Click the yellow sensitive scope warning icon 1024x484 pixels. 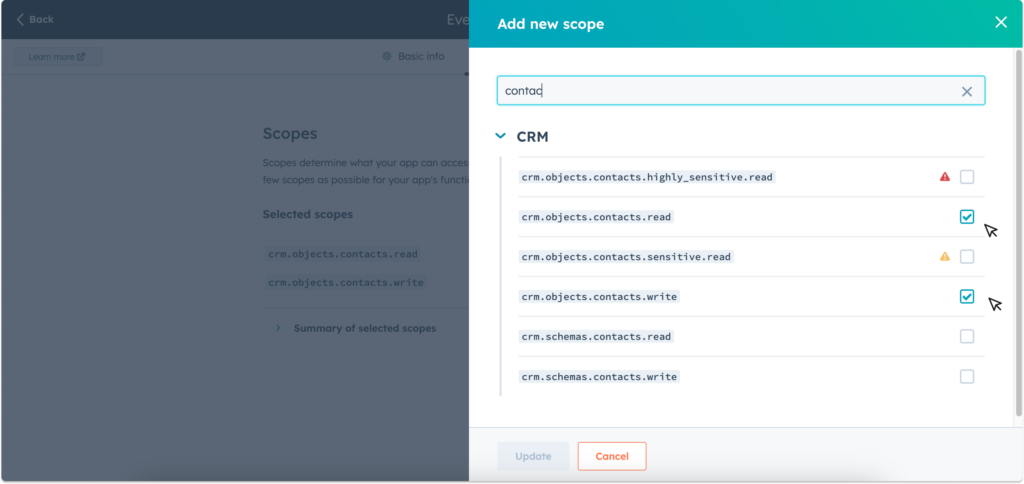tap(945, 257)
